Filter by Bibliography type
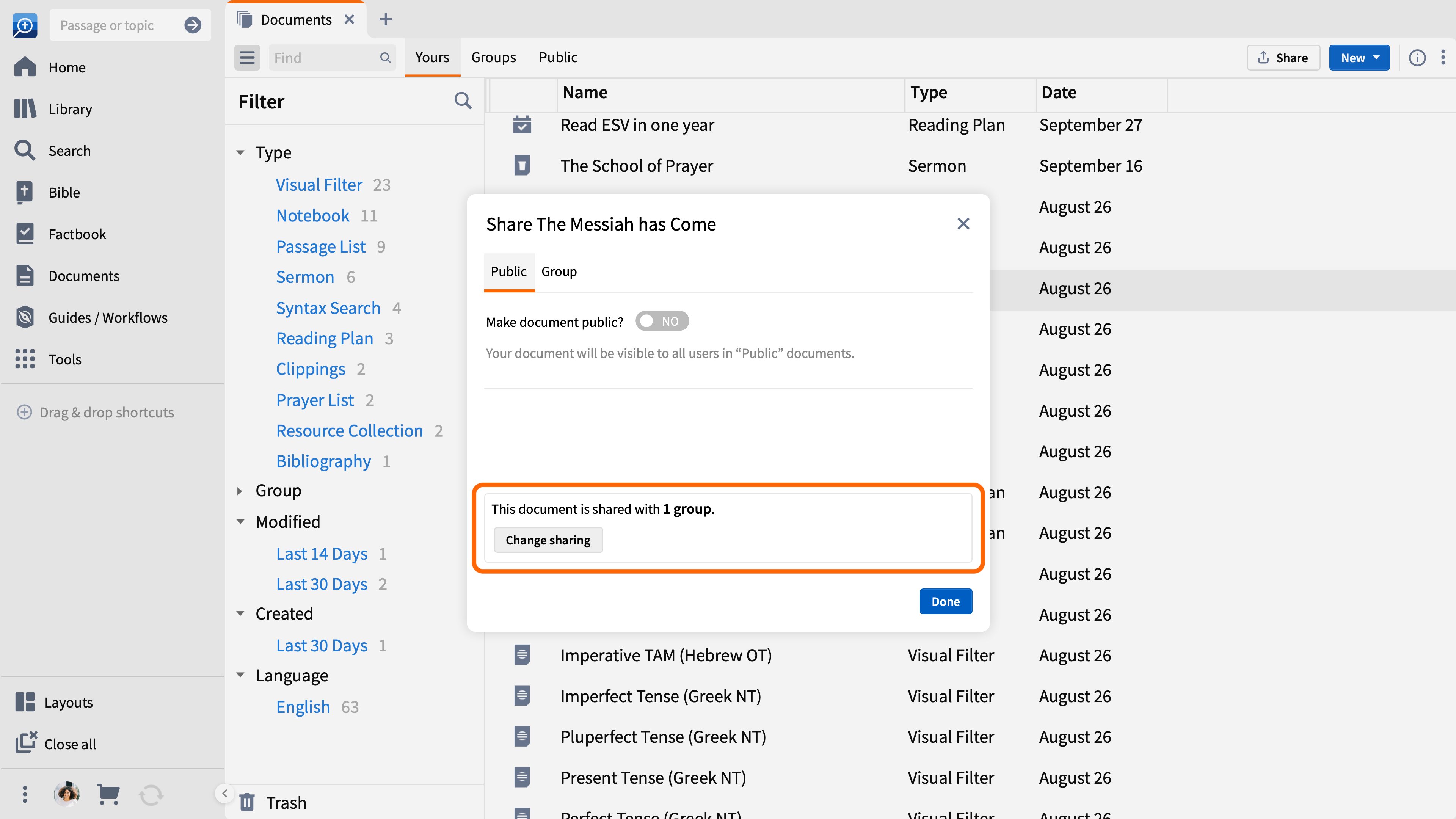 tap(323, 461)
